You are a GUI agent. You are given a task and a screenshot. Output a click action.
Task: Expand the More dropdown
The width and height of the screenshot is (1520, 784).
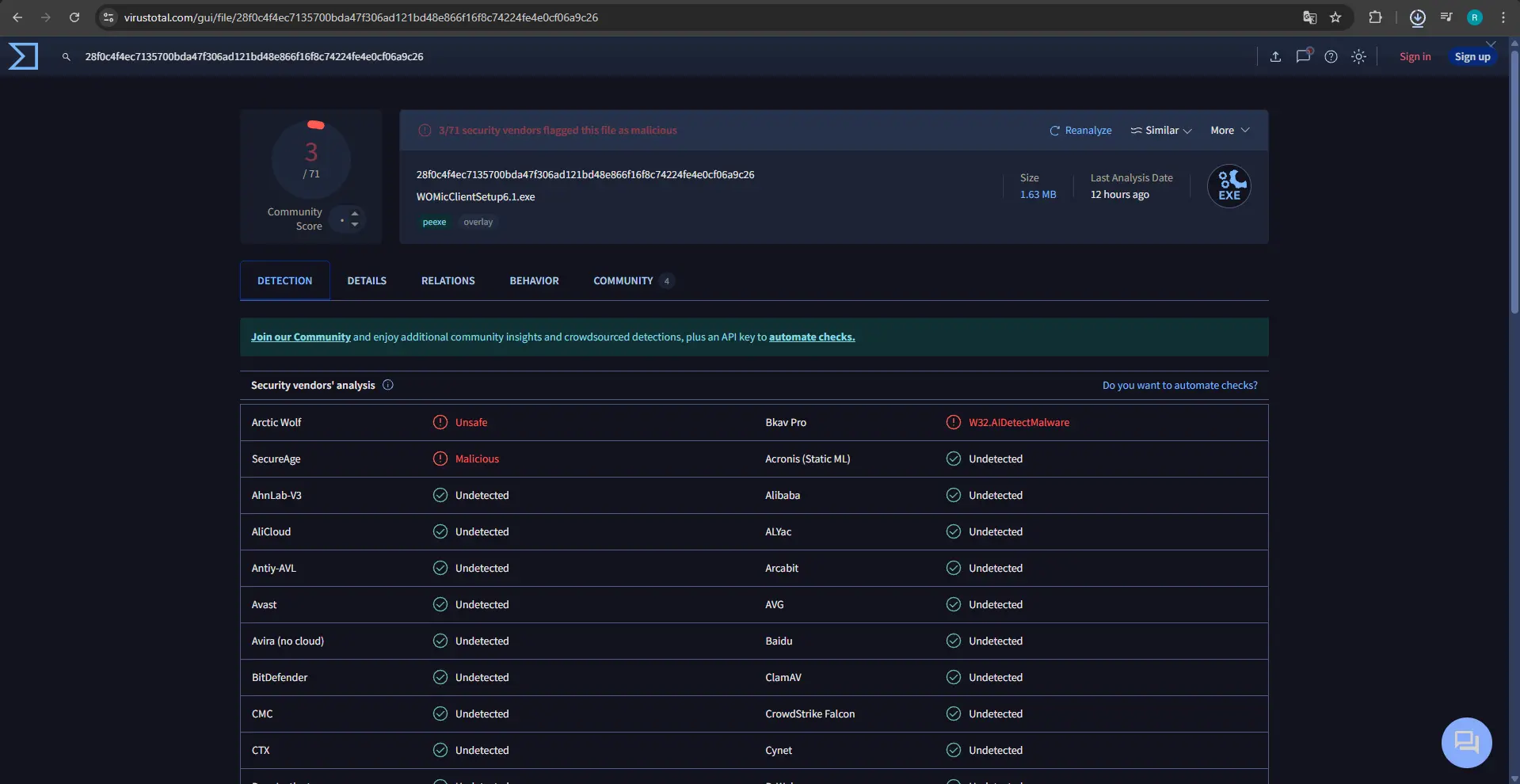(1229, 130)
